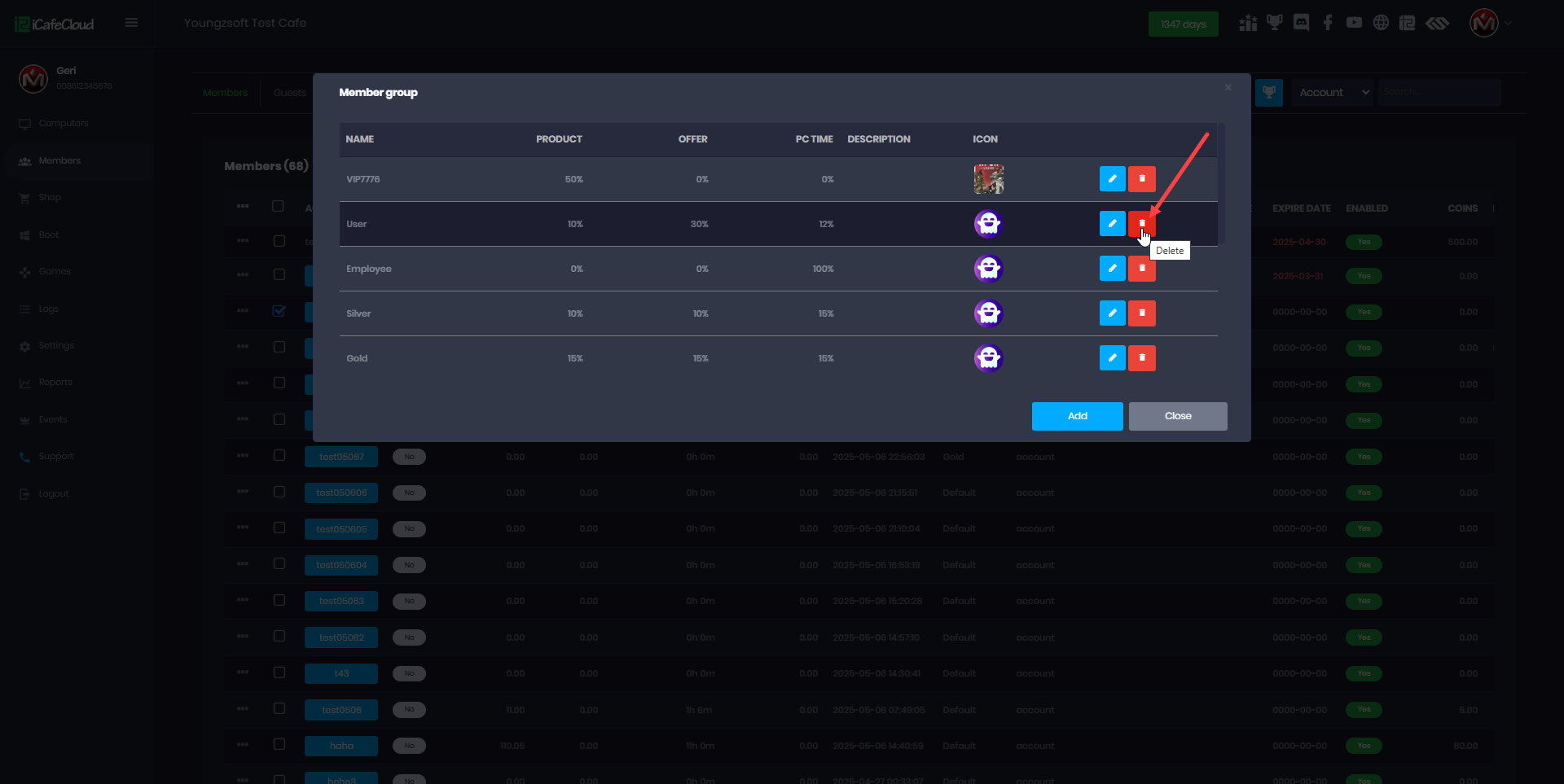Open the Discord icon in the header
The height and width of the screenshot is (784, 1564).
1301,23
